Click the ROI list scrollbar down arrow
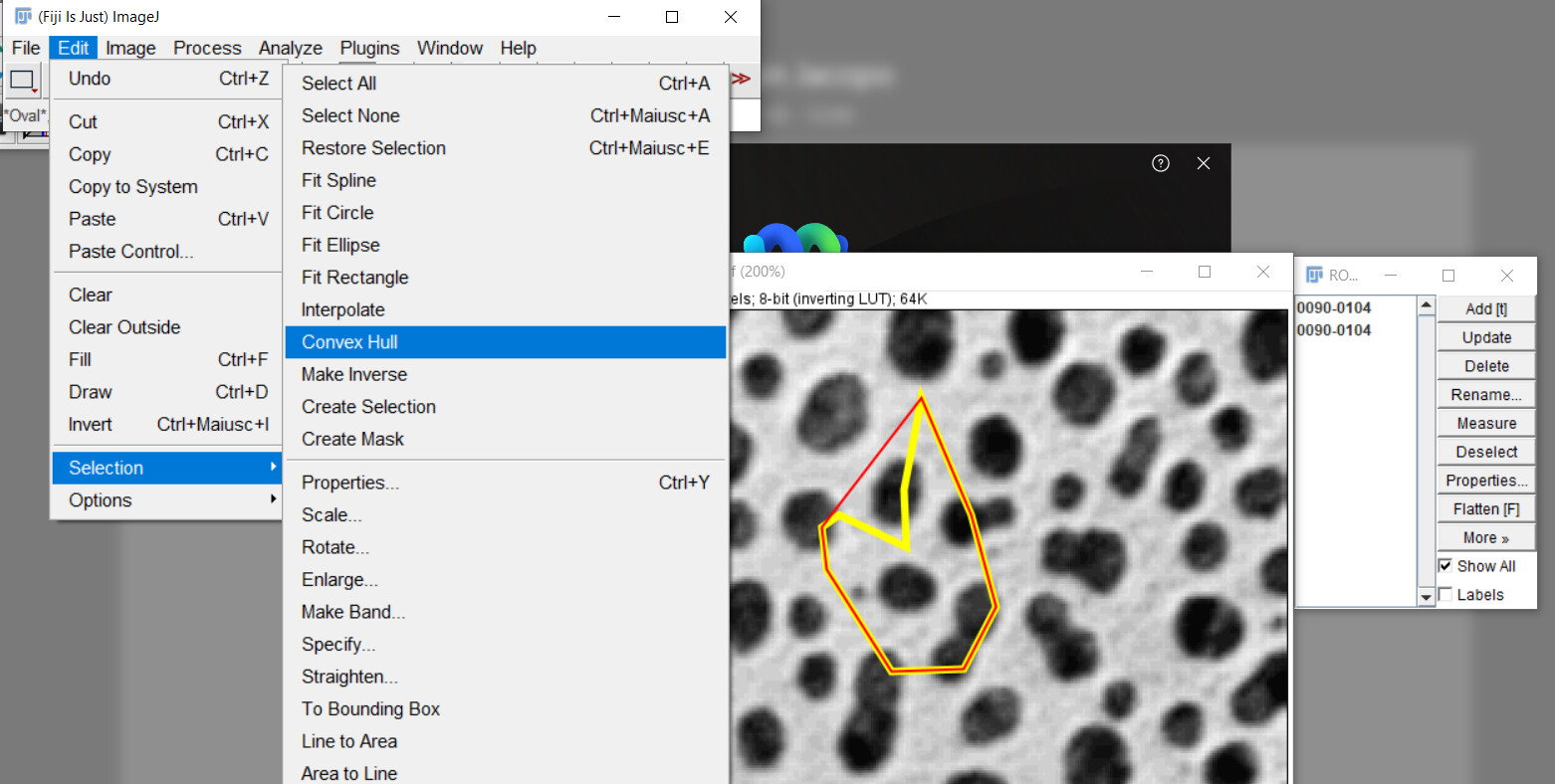Screen dimensions: 1555x784 pos(1426,596)
